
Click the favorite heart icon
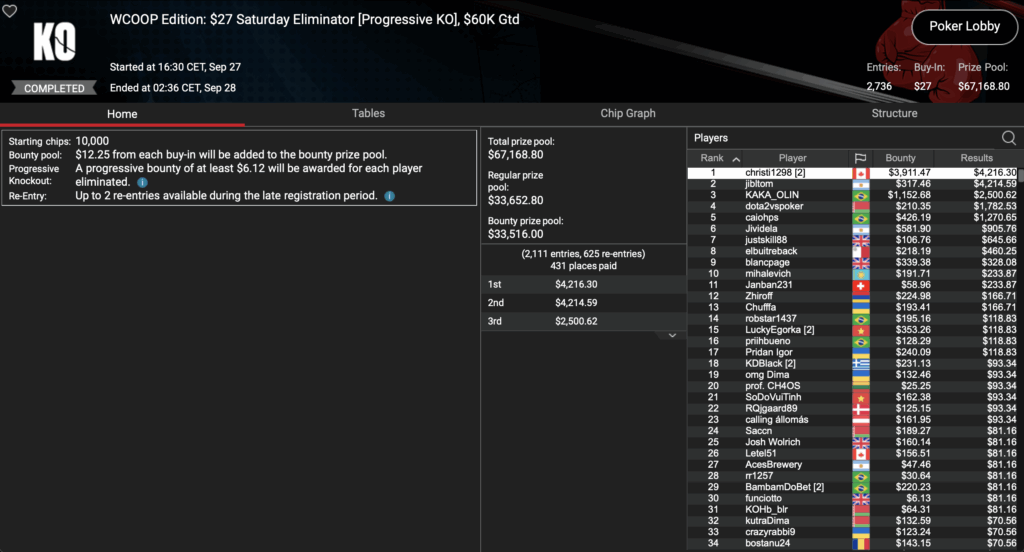(x=11, y=12)
